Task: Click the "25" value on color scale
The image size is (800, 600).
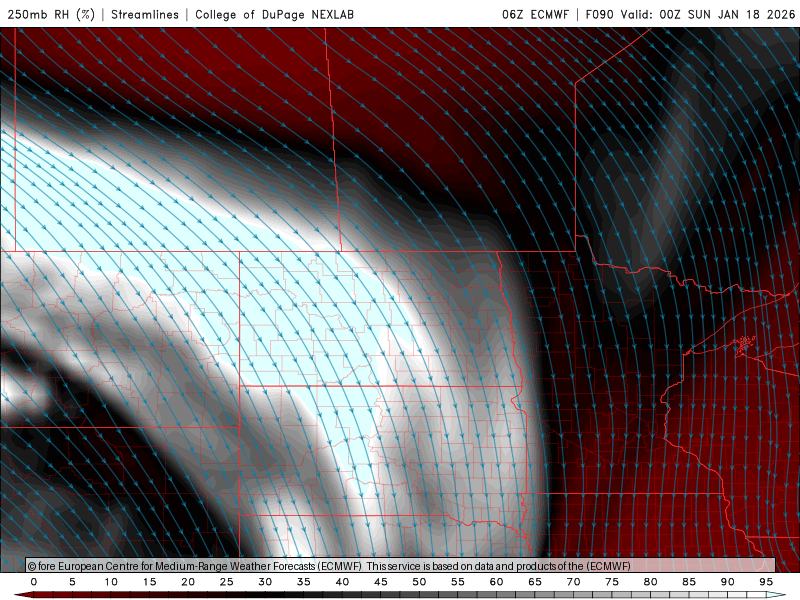Action: (227, 582)
